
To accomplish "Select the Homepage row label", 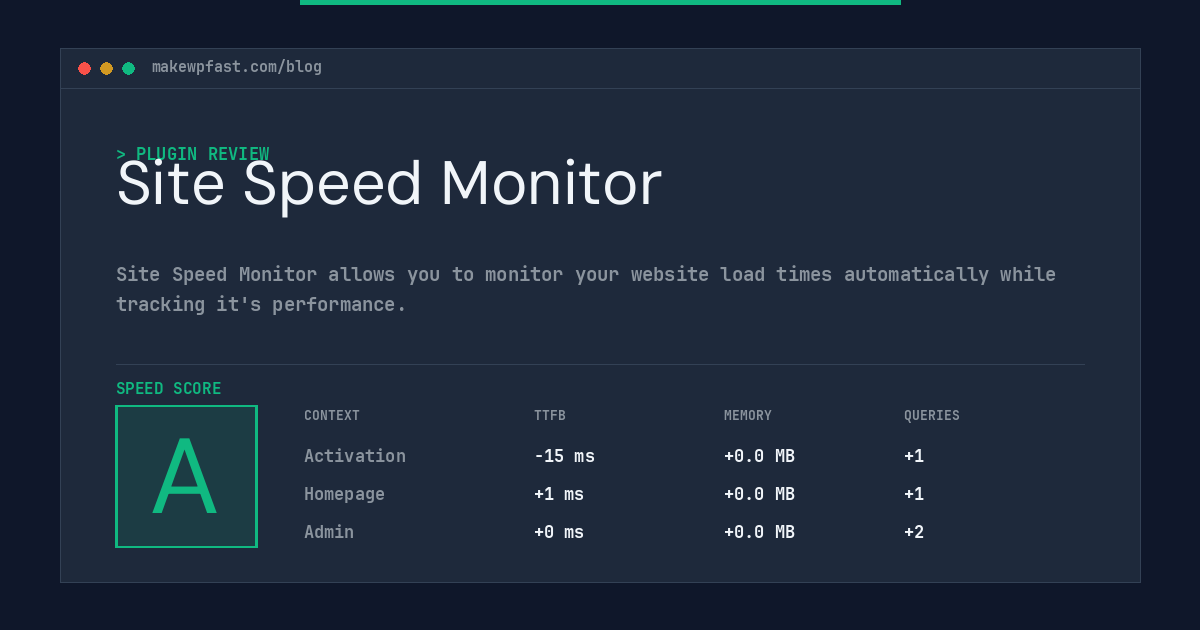I will [x=344, y=494].
